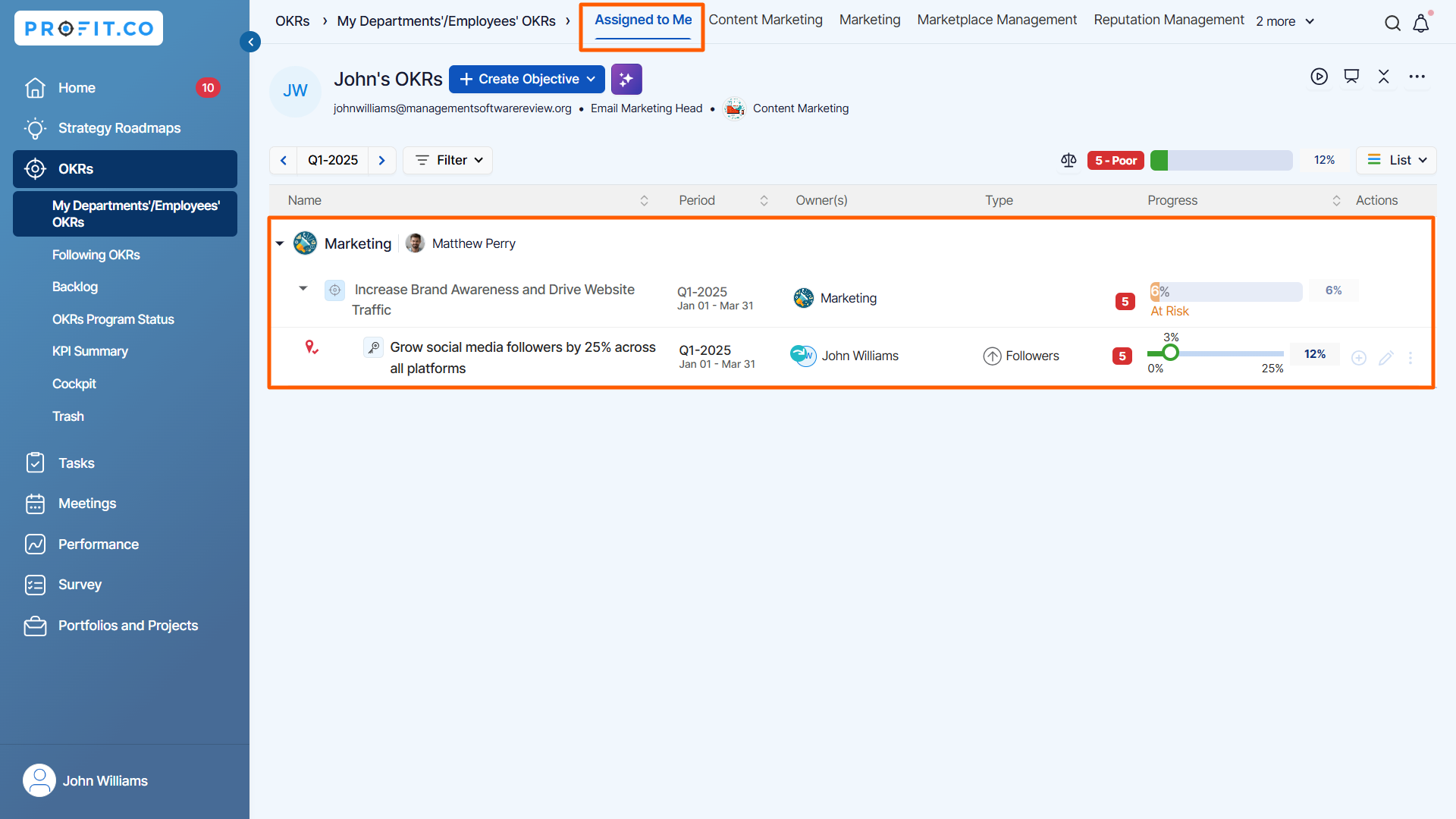Click the Profit.co logo
The image size is (1456, 819).
pyautogui.click(x=89, y=28)
